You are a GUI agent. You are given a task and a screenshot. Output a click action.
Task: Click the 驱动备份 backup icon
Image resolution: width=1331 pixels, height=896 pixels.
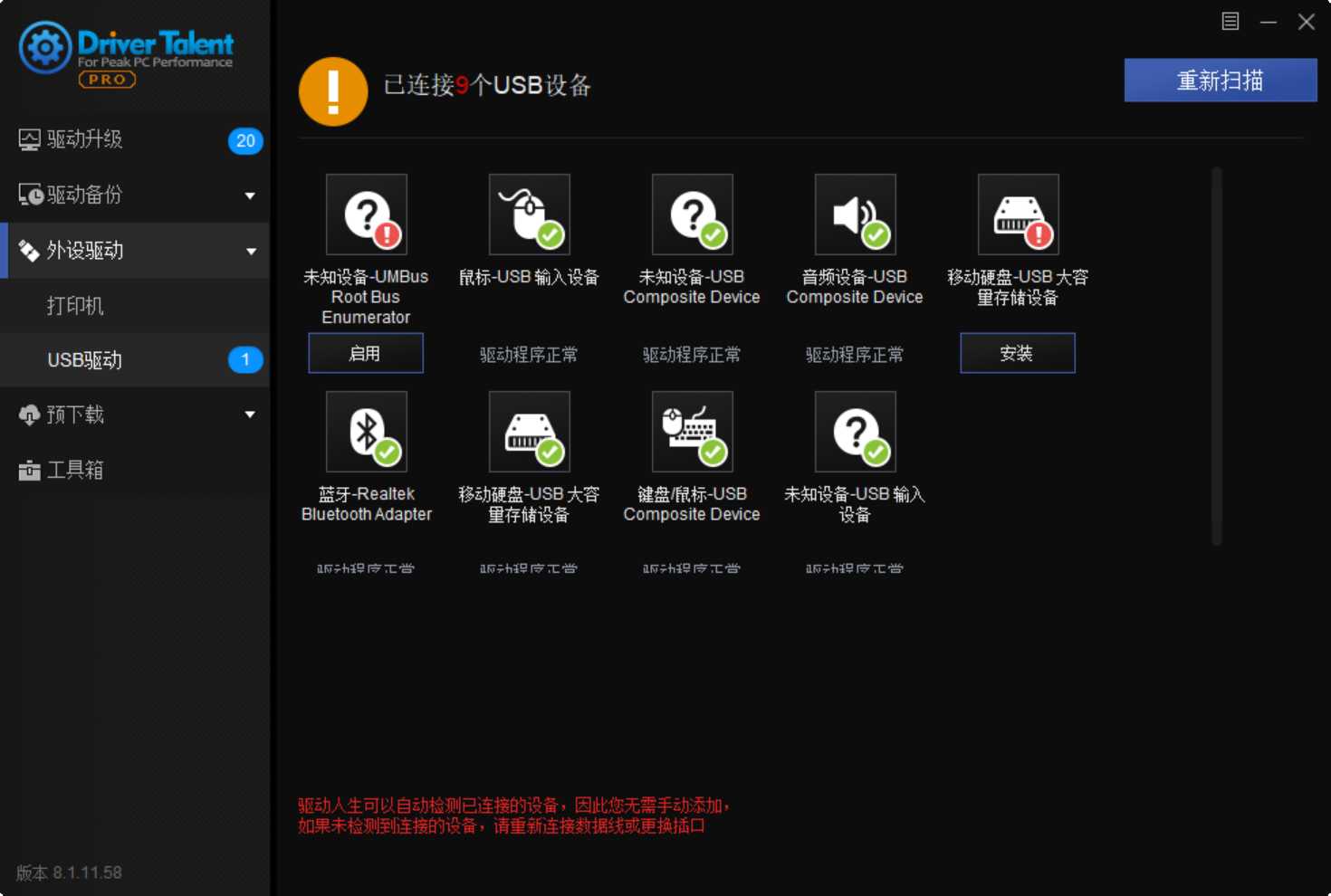click(x=30, y=195)
